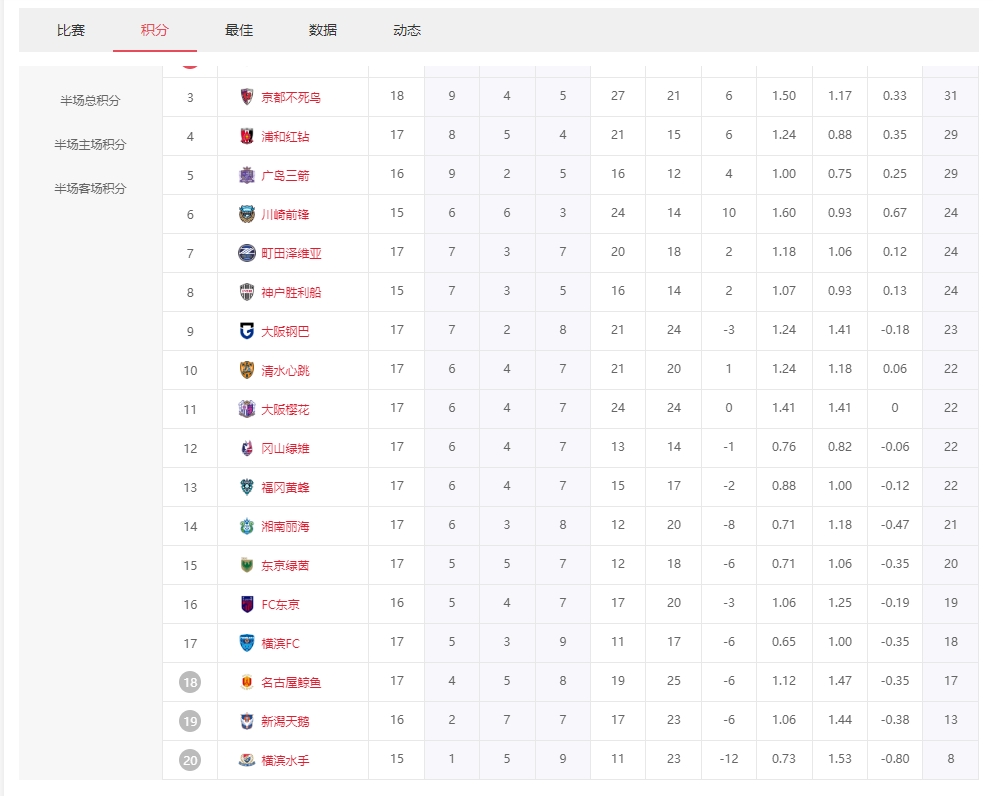
Task: Click the FC Tokyo (FC东京) team badge
Action: pos(247,604)
